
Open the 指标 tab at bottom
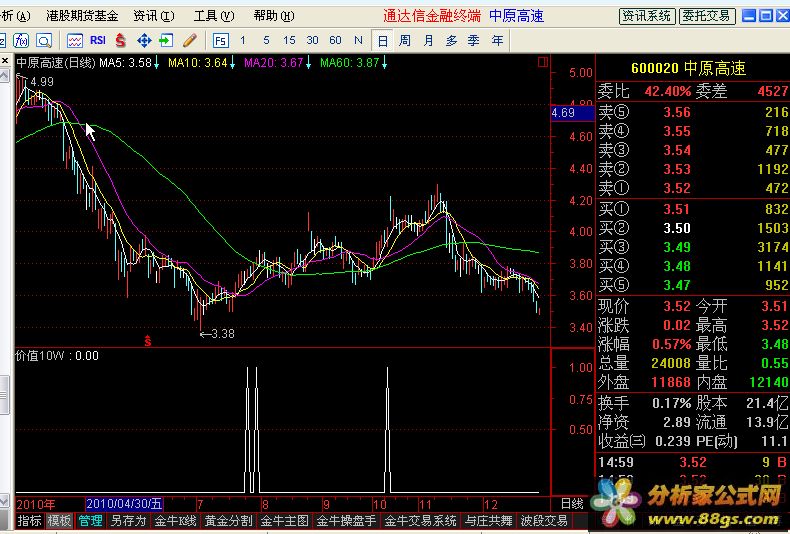[30, 520]
